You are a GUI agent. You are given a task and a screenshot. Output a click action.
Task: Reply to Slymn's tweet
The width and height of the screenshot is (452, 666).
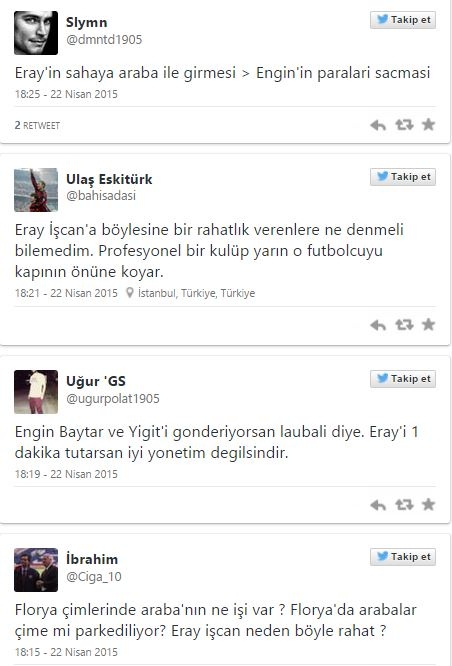coord(378,125)
